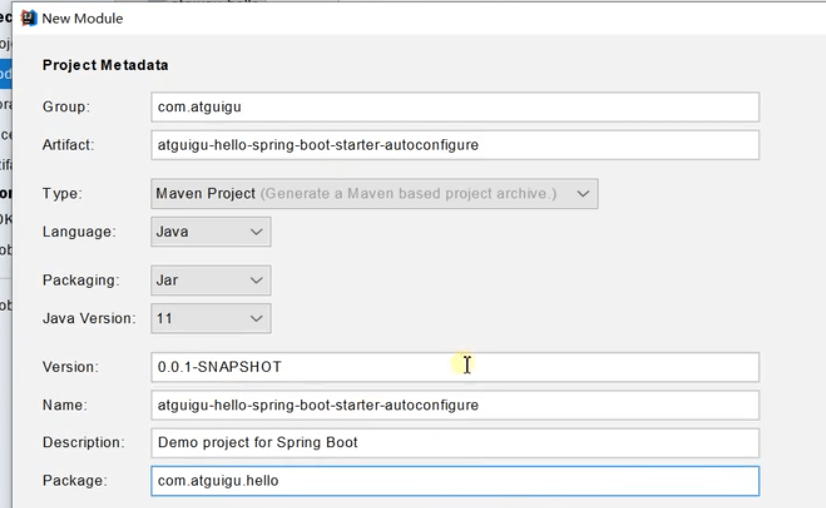Click the Group label

coord(65,107)
